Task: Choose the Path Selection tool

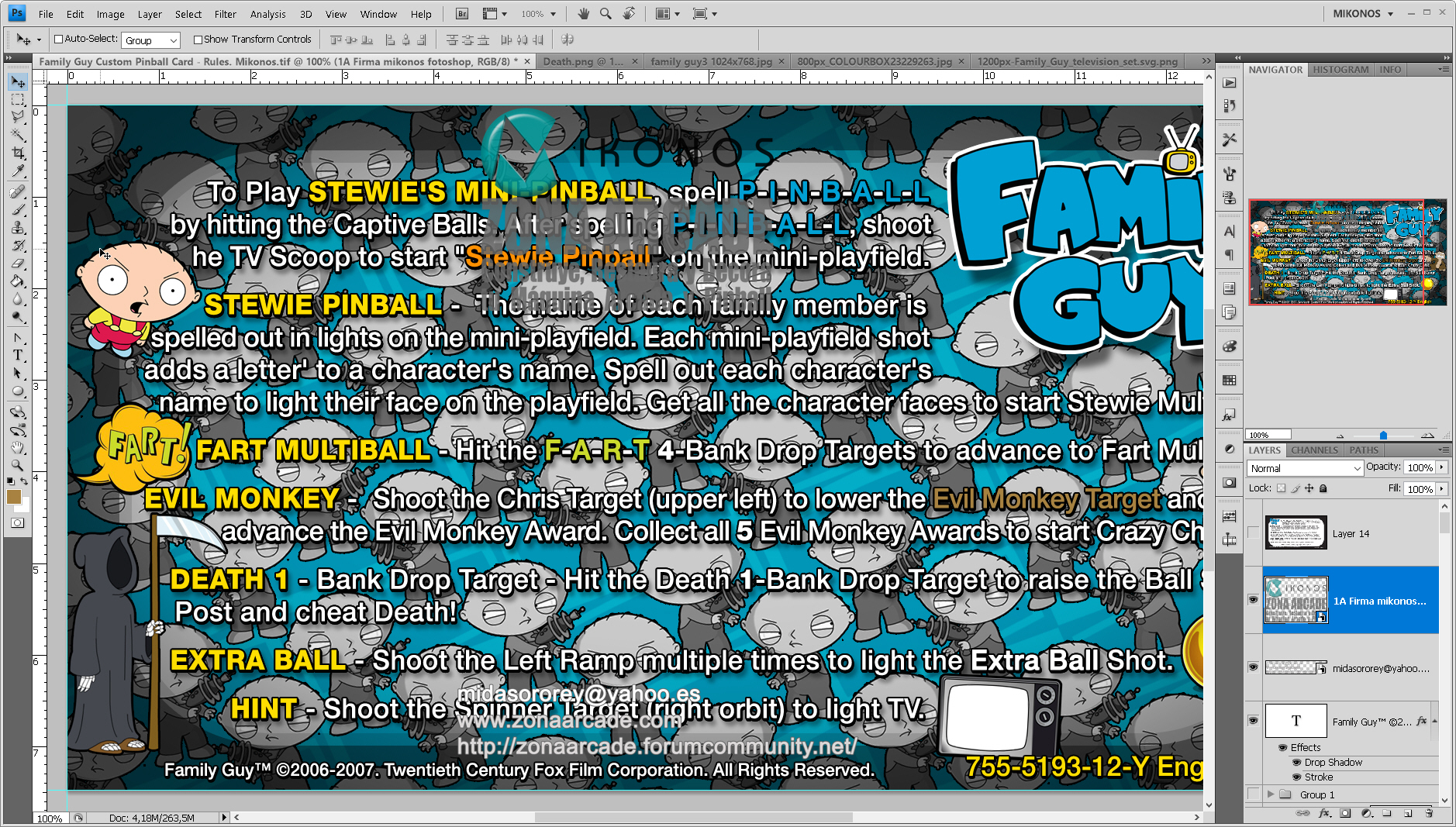Action: pos(18,373)
